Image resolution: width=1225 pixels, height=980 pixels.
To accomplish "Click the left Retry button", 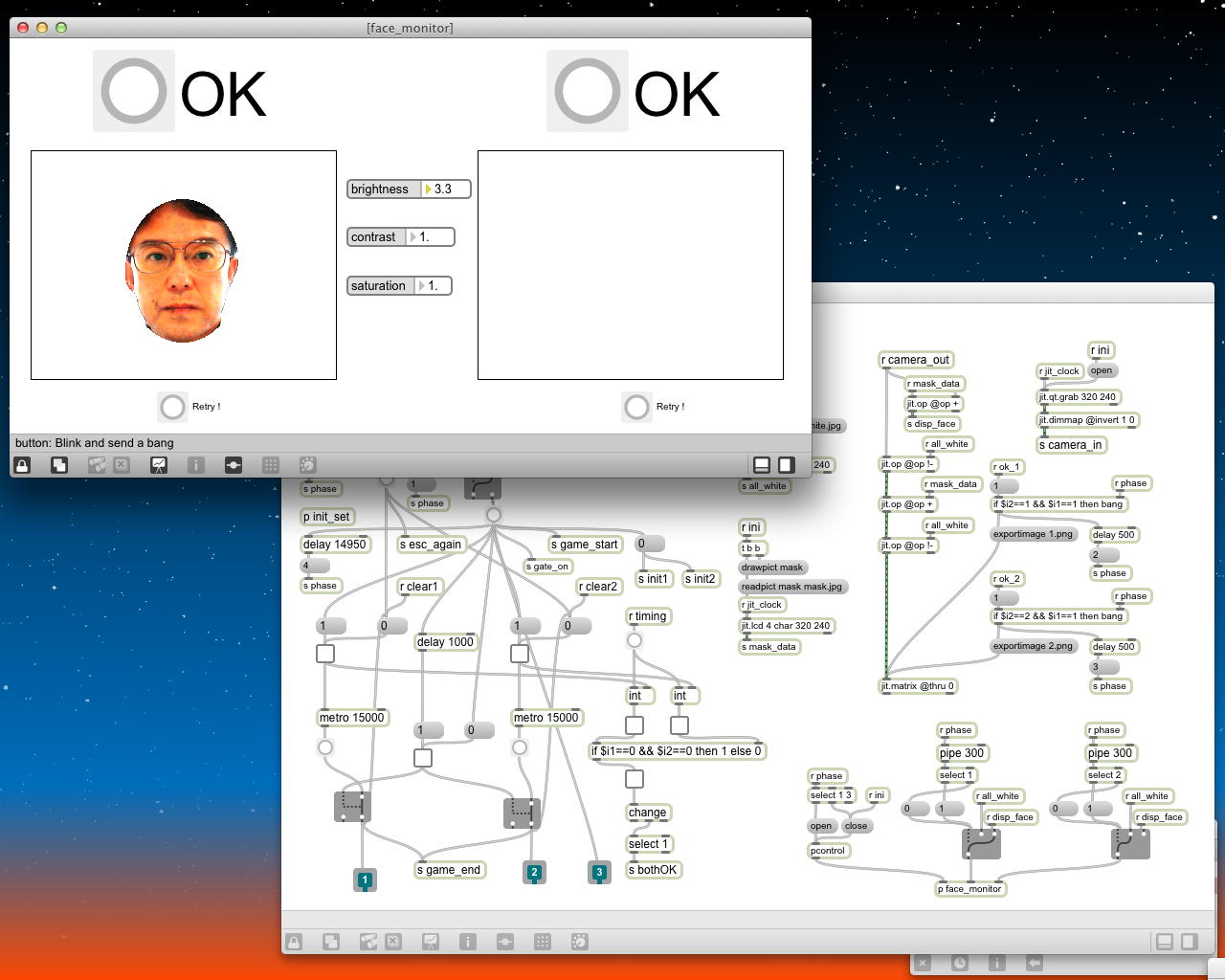I will (172, 407).
